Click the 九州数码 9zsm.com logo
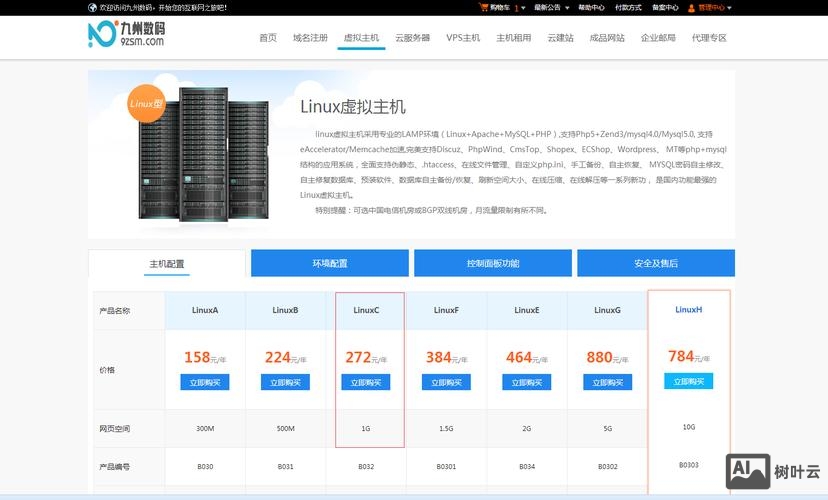This screenshot has width=828, height=500. (x=126, y=34)
